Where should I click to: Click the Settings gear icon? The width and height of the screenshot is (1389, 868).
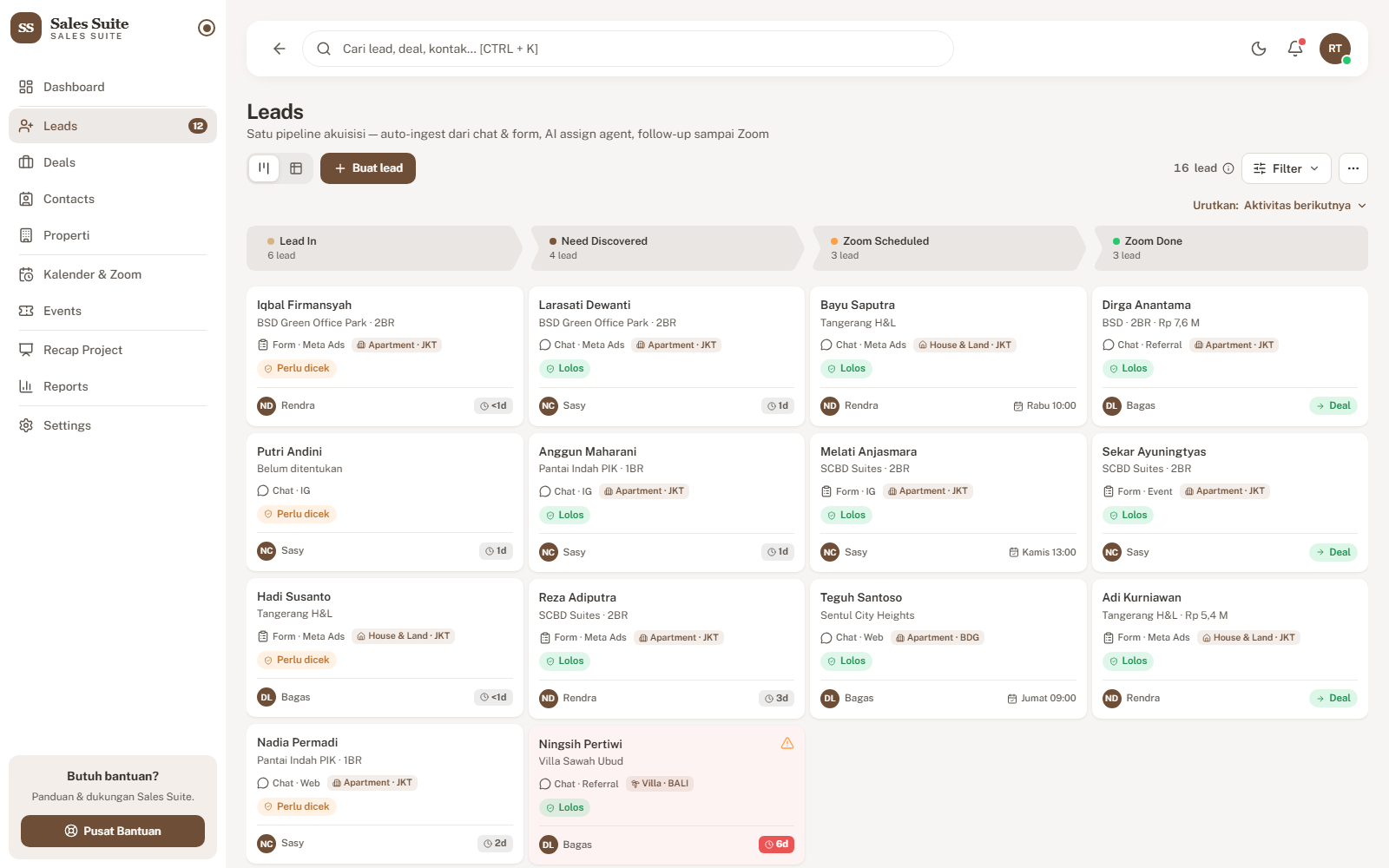click(x=26, y=425)
